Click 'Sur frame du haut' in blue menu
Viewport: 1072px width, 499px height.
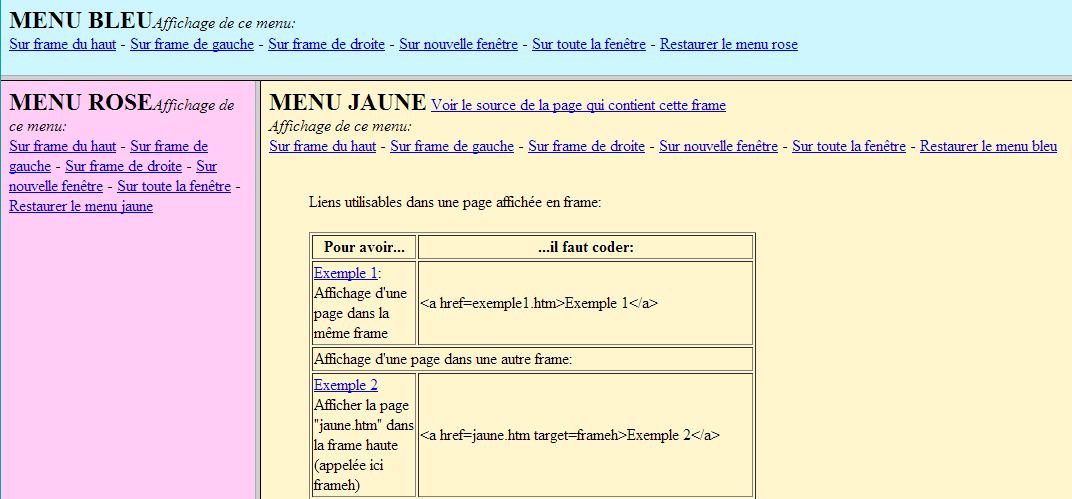[62, 44]
